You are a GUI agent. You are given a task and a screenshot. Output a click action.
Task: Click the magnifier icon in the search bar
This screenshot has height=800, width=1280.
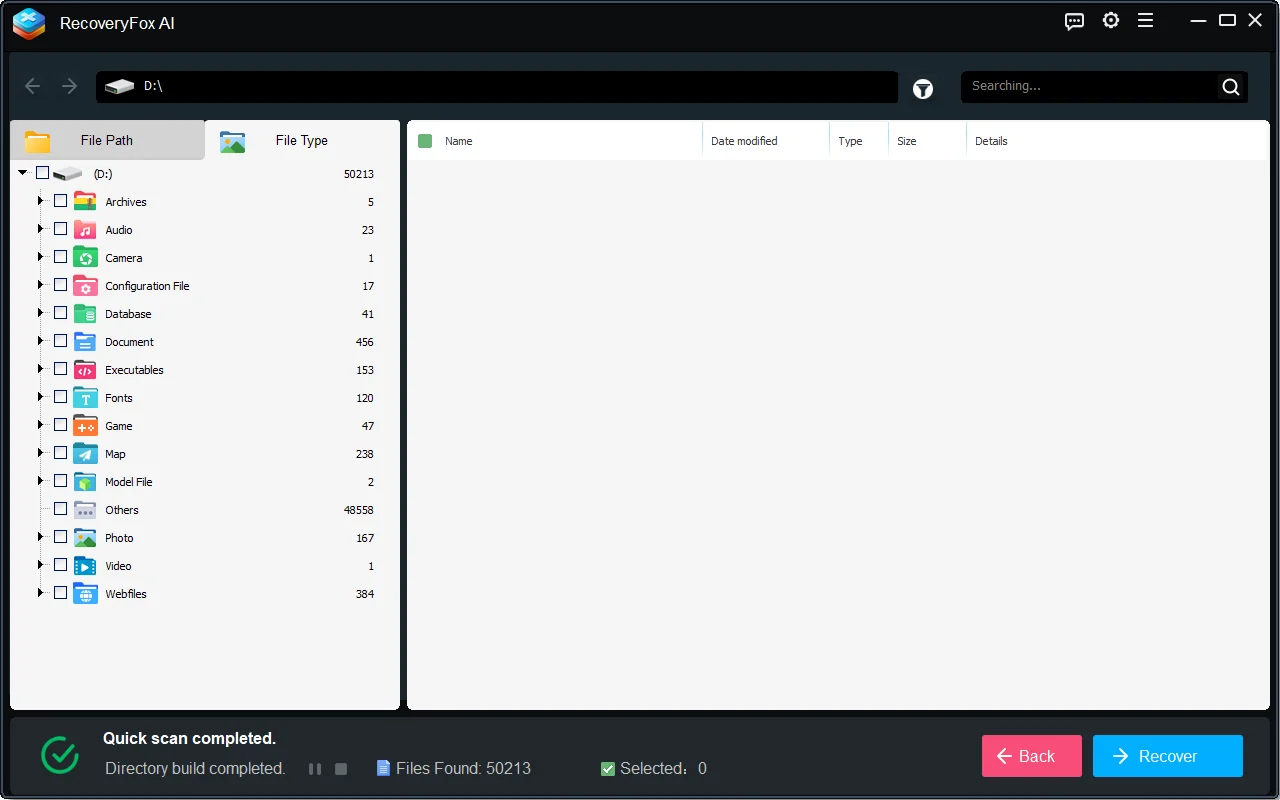[x=1230, y=86]
